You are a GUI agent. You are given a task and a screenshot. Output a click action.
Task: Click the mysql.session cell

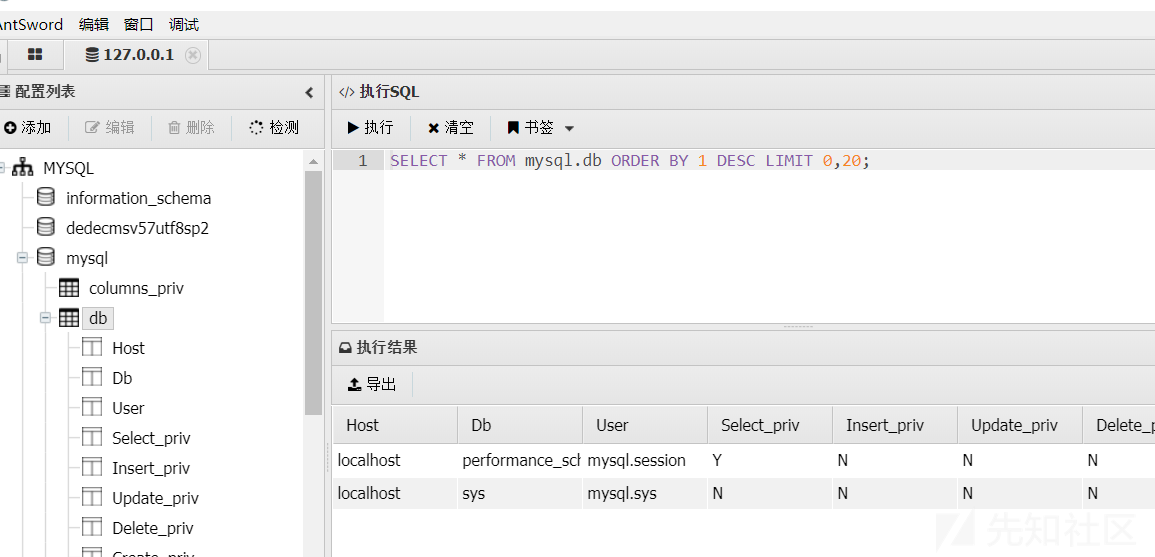pyautogui.click(x=645, y=460)
